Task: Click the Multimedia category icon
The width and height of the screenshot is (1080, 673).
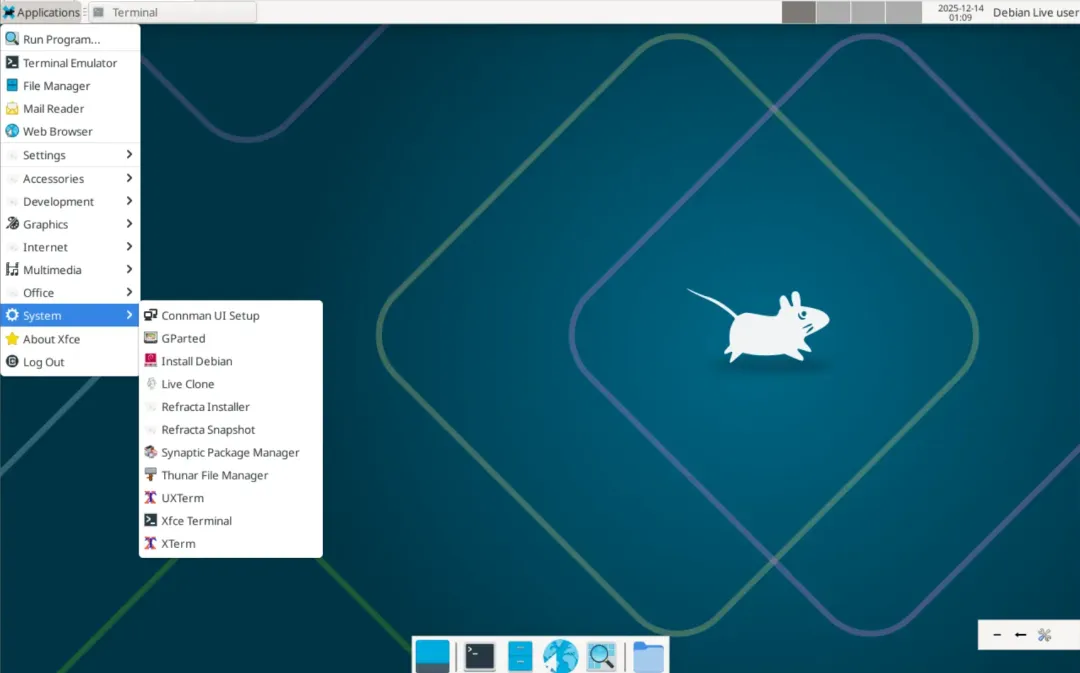Action: pyautogui.click(x=12, y=269)
